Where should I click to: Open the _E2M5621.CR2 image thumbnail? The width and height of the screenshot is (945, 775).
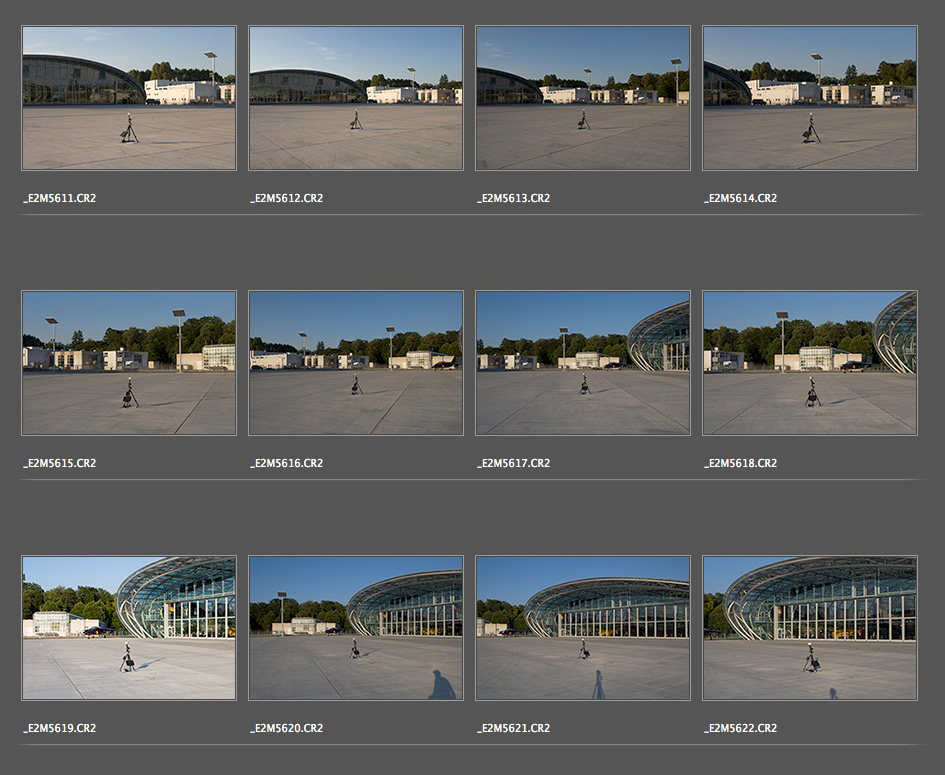point(583,628)
